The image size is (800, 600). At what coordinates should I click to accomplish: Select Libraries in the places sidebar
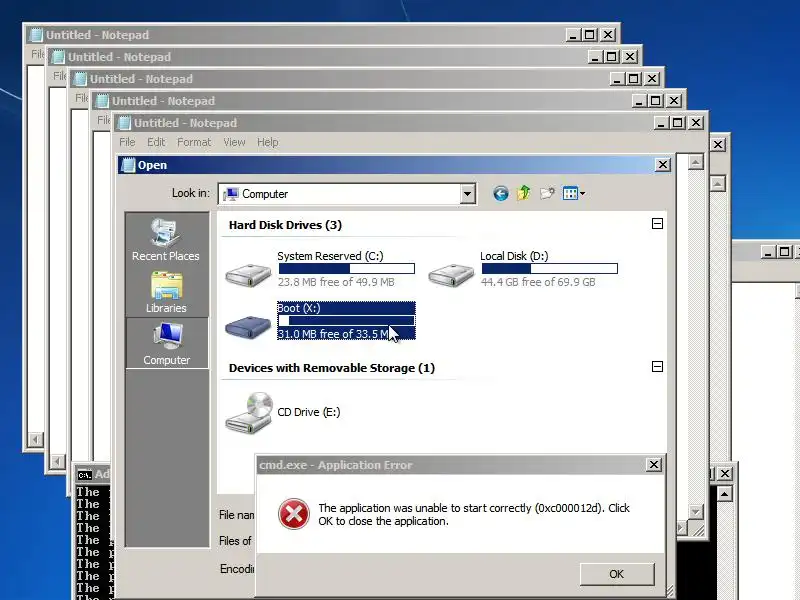pos(166,292)
